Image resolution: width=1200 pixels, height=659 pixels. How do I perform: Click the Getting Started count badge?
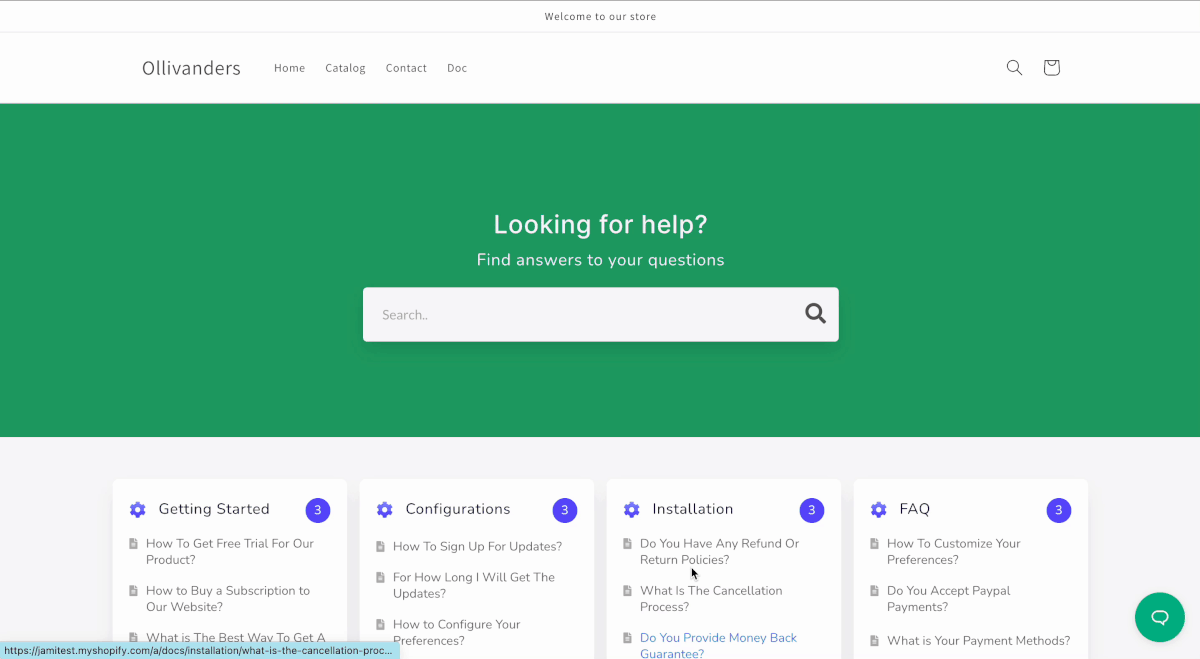(317, 510)
